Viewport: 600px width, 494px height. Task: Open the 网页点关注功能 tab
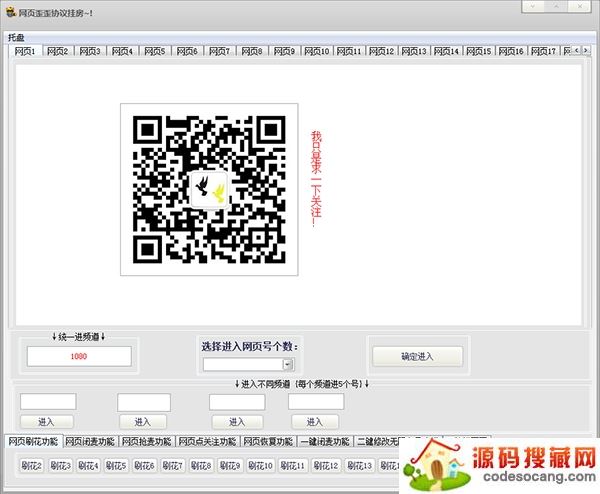click(207, 442)
